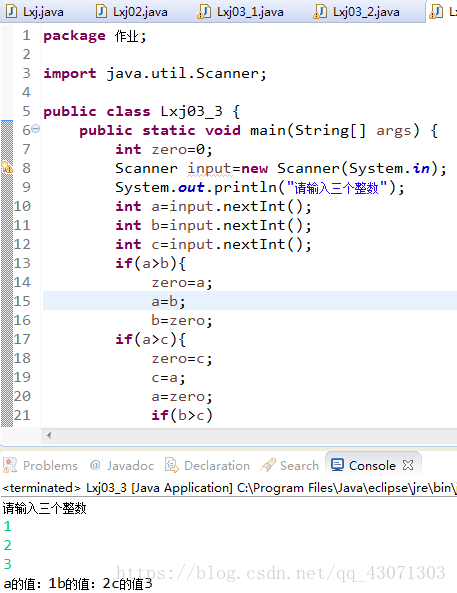Screen dimensions: 457x593
Task: Click the Lxj.java file icon
Action: pyautogui.click(x=12, y=11)
